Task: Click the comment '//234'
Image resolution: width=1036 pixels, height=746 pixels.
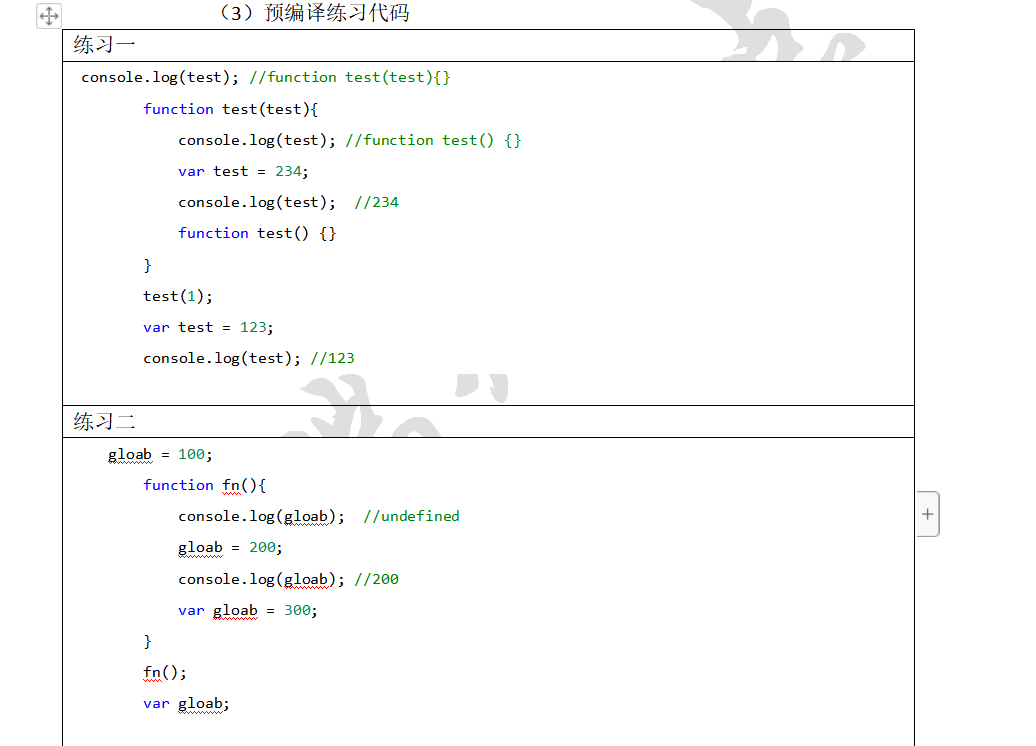Action: 377,202
